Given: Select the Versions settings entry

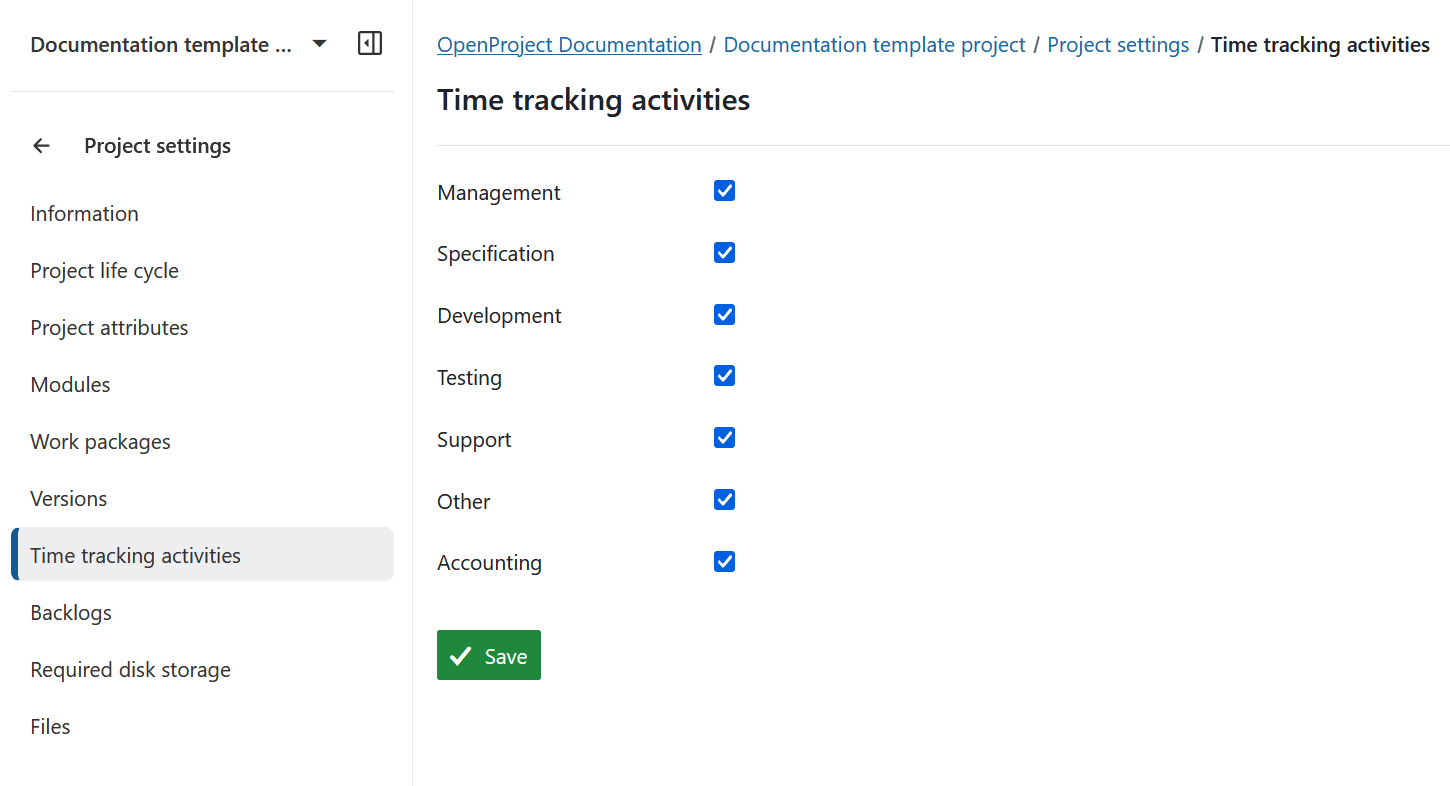Looking at the screenshot, I should [x=68, y=498].
